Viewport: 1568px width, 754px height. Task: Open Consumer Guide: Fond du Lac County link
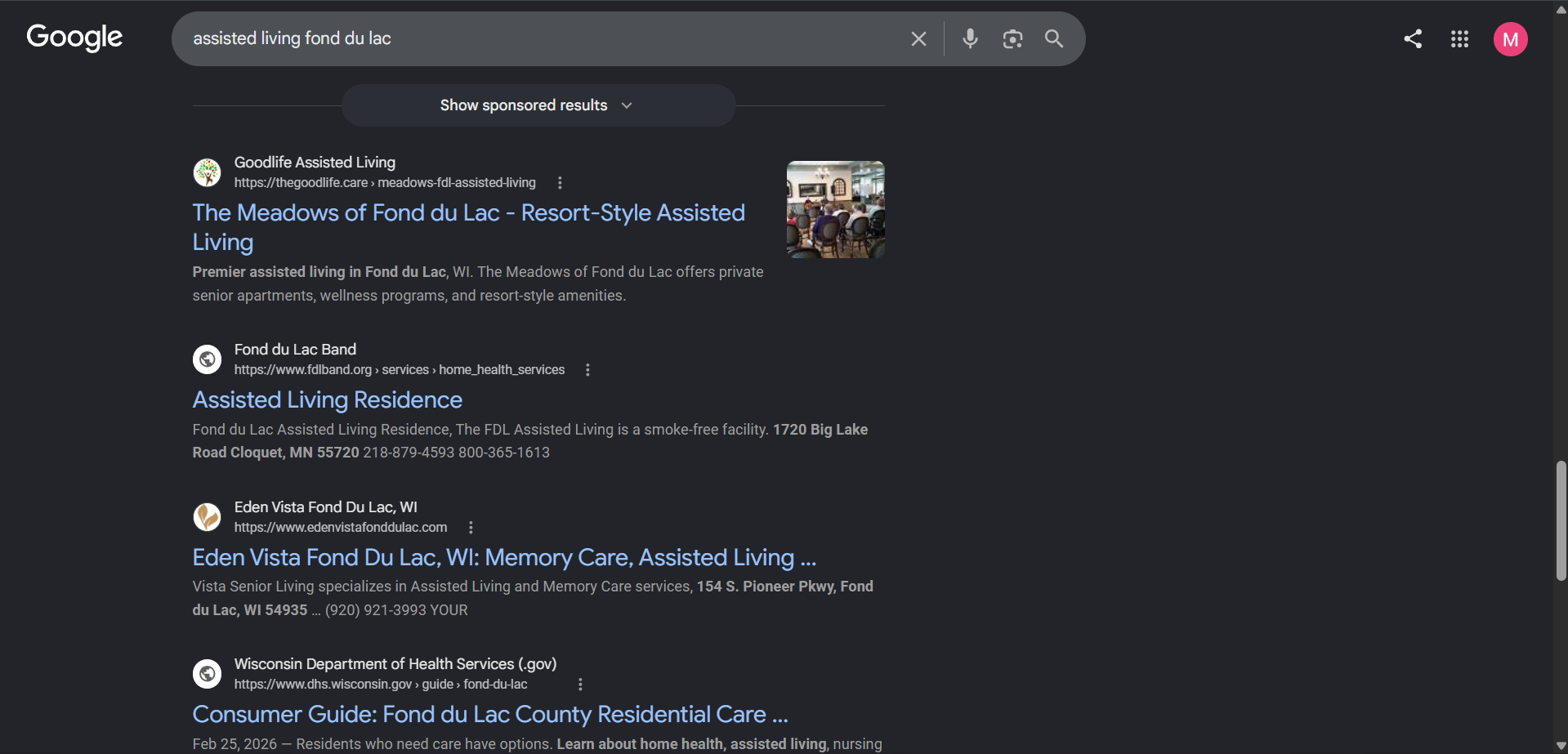[x=490, y=714]
